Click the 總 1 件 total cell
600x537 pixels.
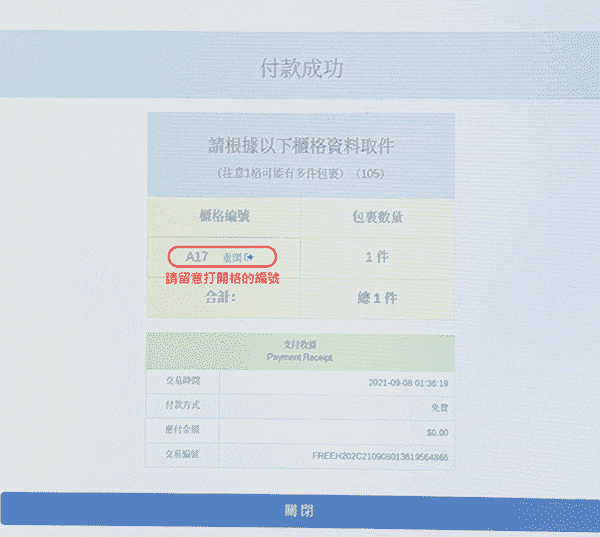pyautogui.click(x=377, y=298)
